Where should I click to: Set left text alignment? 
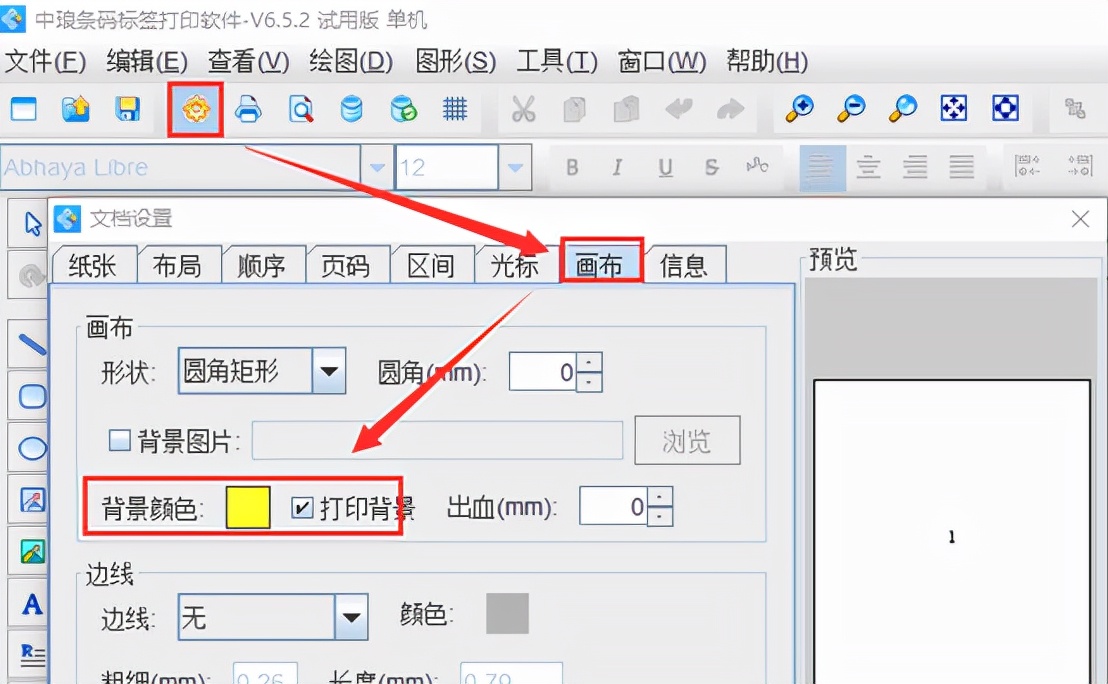(x=823, y=168)
